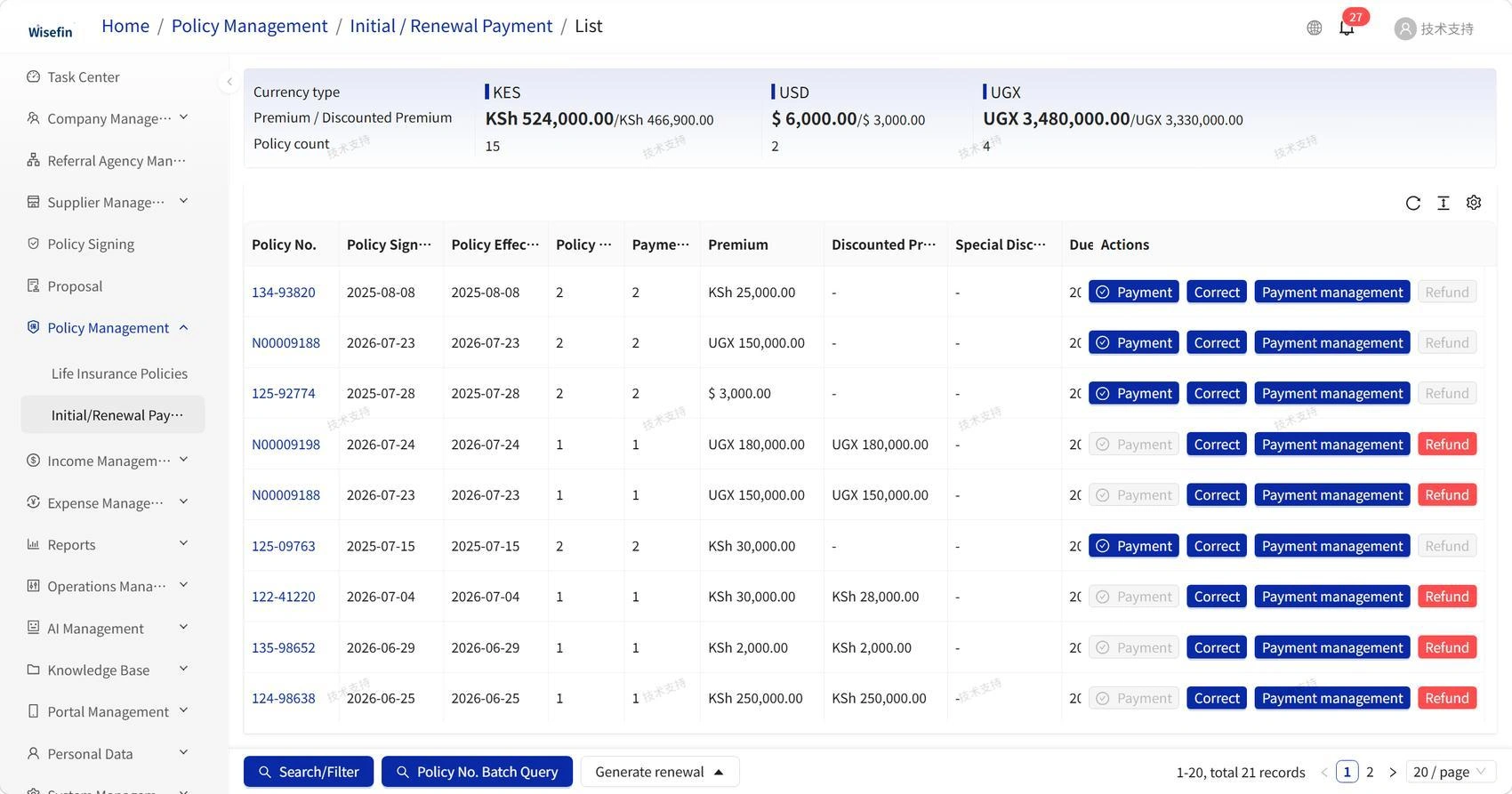Click the Search/Filter button
The width and height of the screenshot is (1512, 794).
tap(309, 772)
